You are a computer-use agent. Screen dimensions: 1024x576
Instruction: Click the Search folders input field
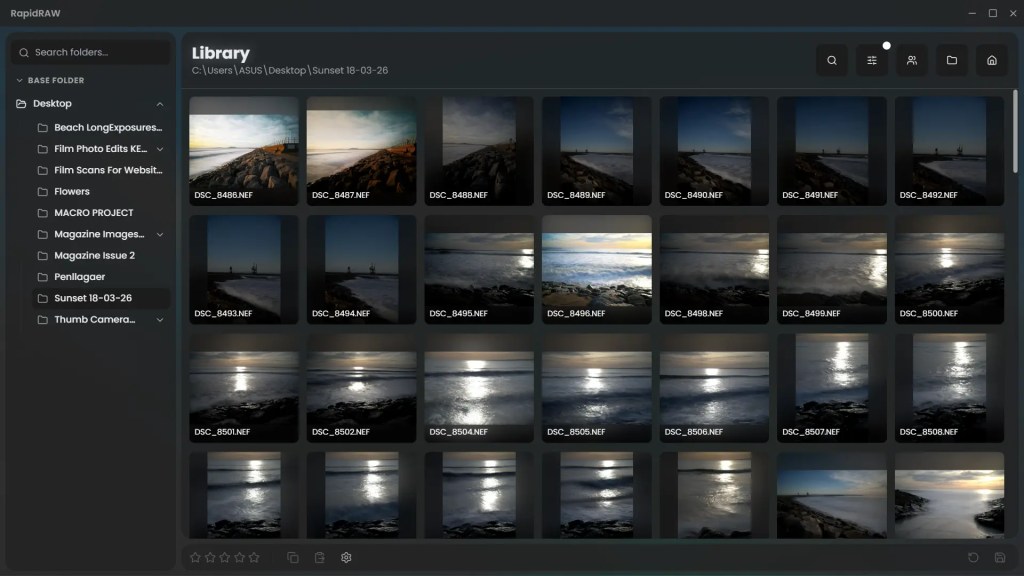tap(95, 52)
